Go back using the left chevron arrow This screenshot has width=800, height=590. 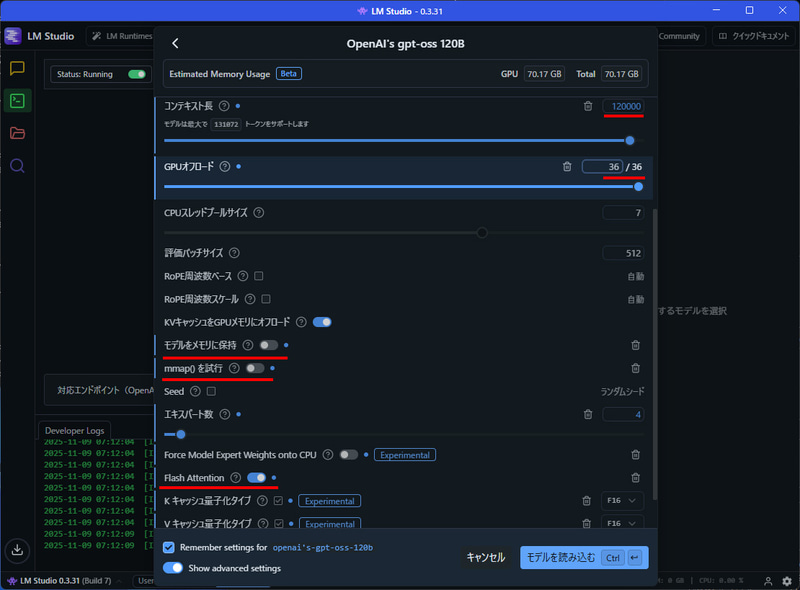pyautogui.click(x=175, y=43)
